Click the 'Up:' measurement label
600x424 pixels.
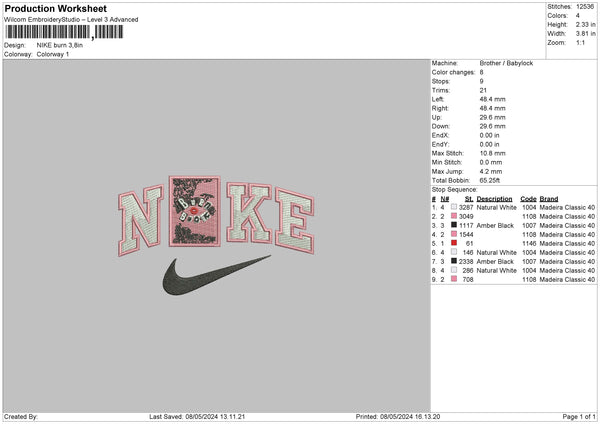click(x=437, y=117)
